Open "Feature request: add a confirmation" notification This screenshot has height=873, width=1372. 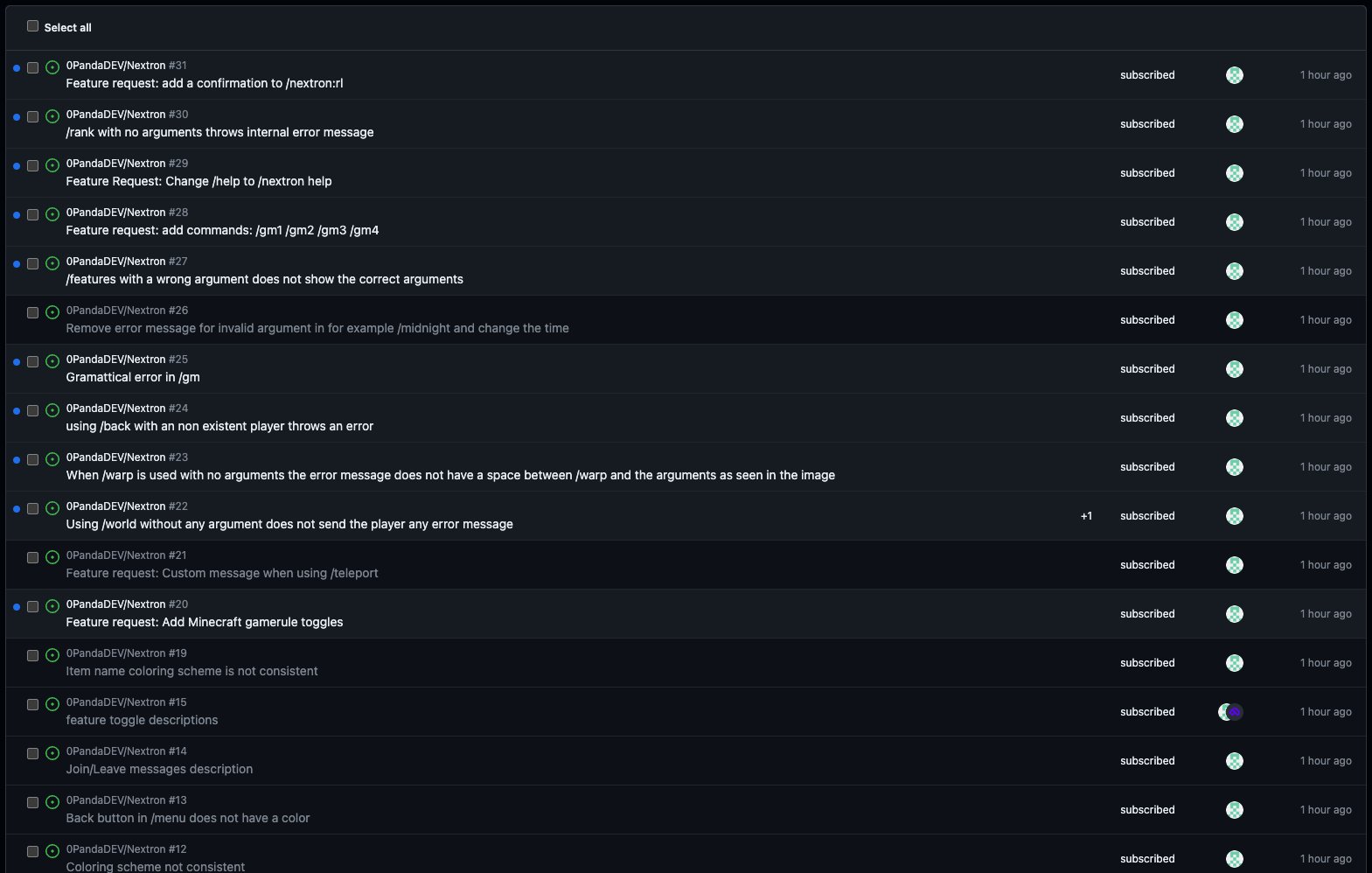pyautogui.click(x=204, y=84)
